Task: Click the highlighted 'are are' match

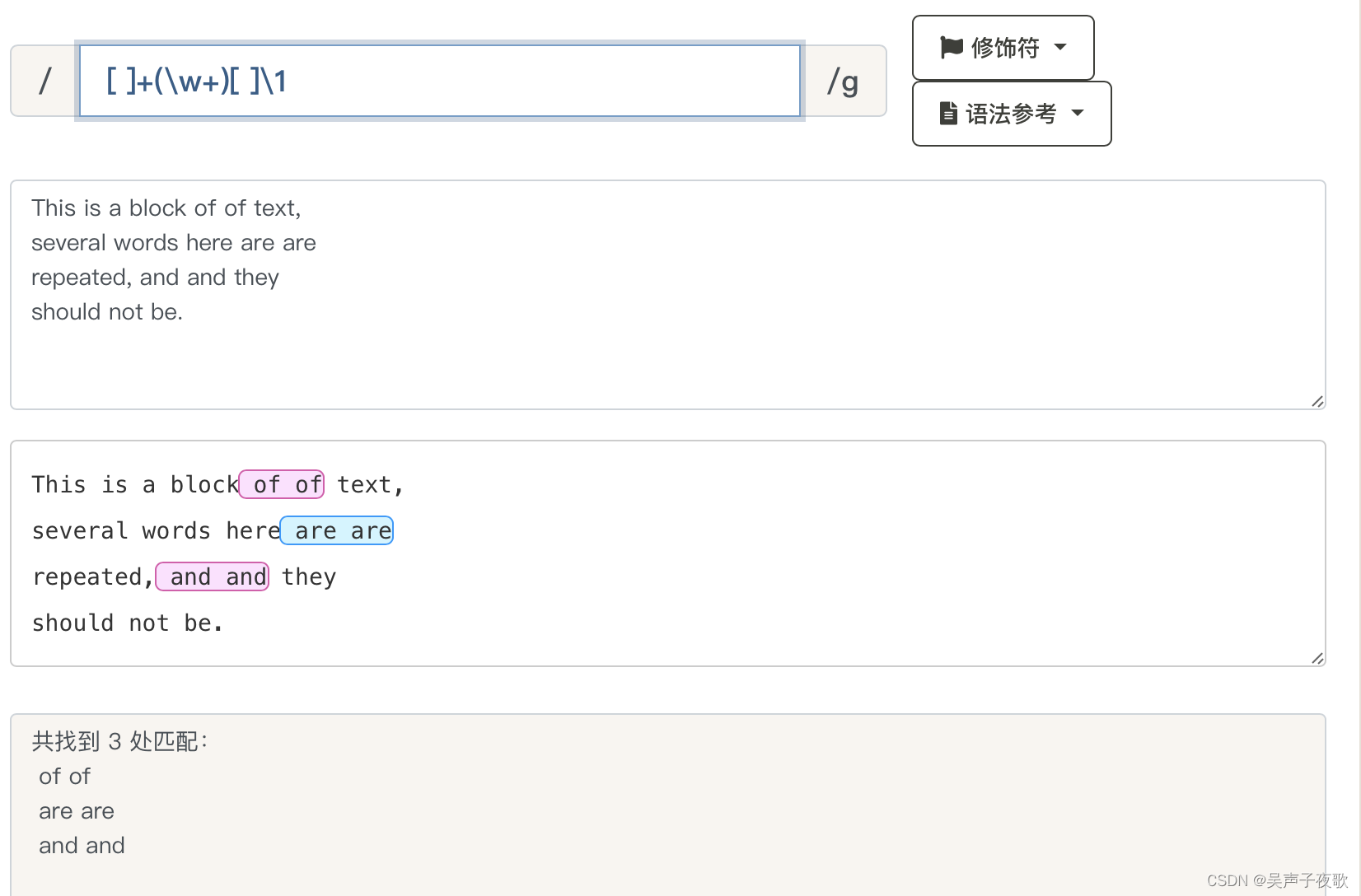Action: tap(337, 530)
